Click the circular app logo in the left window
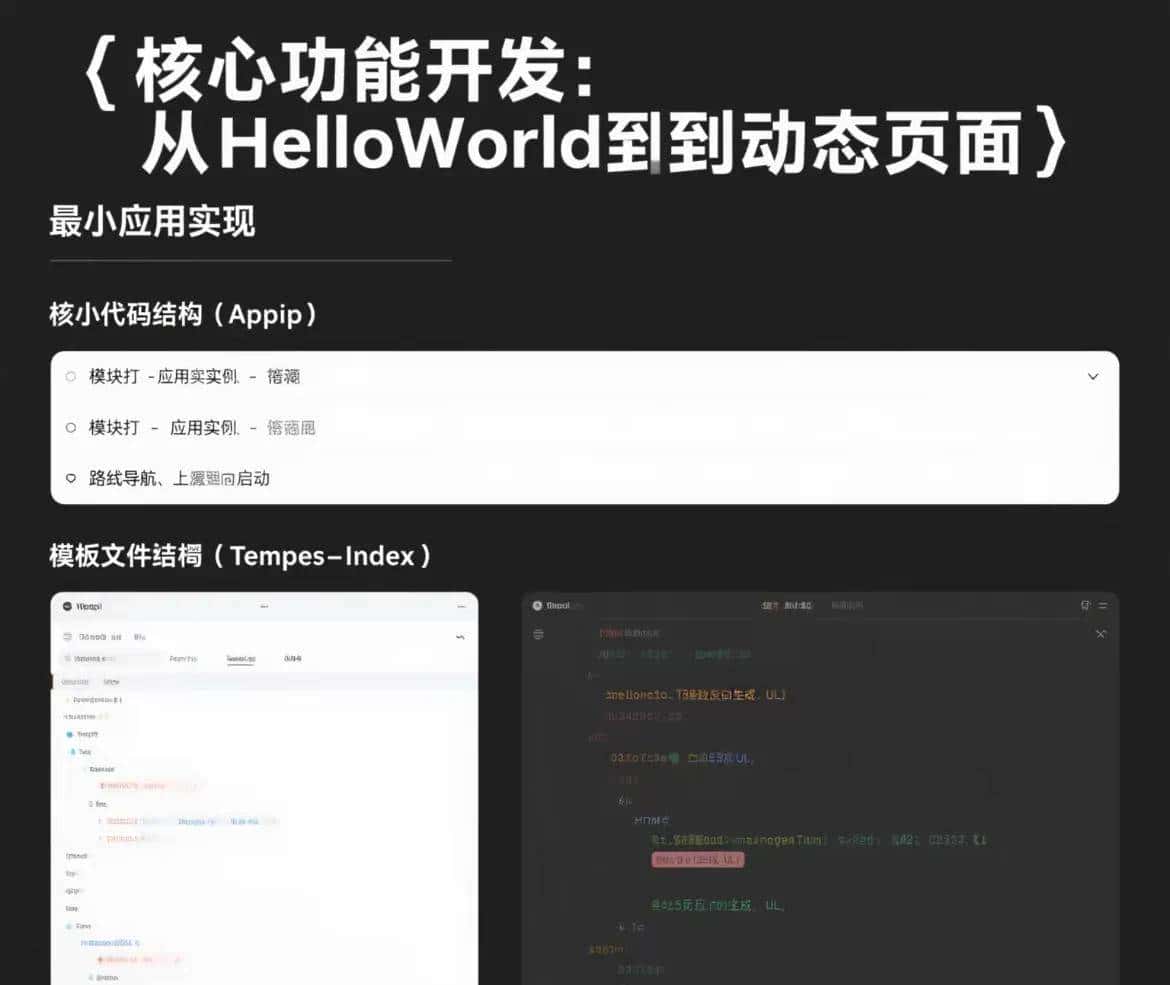This screenshot has width=1170, height=985. 67,604
